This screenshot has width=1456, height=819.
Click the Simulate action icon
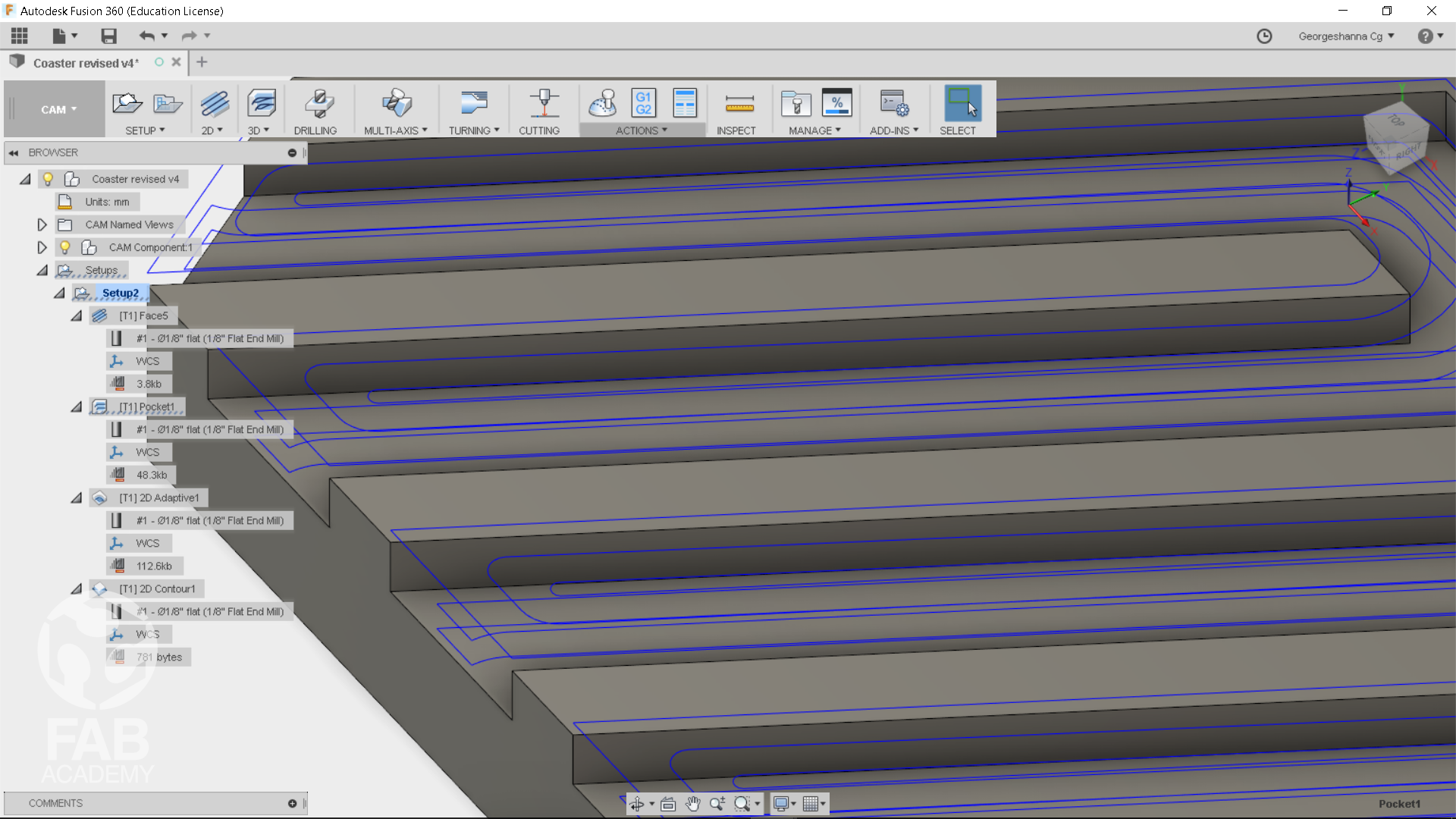603,103
